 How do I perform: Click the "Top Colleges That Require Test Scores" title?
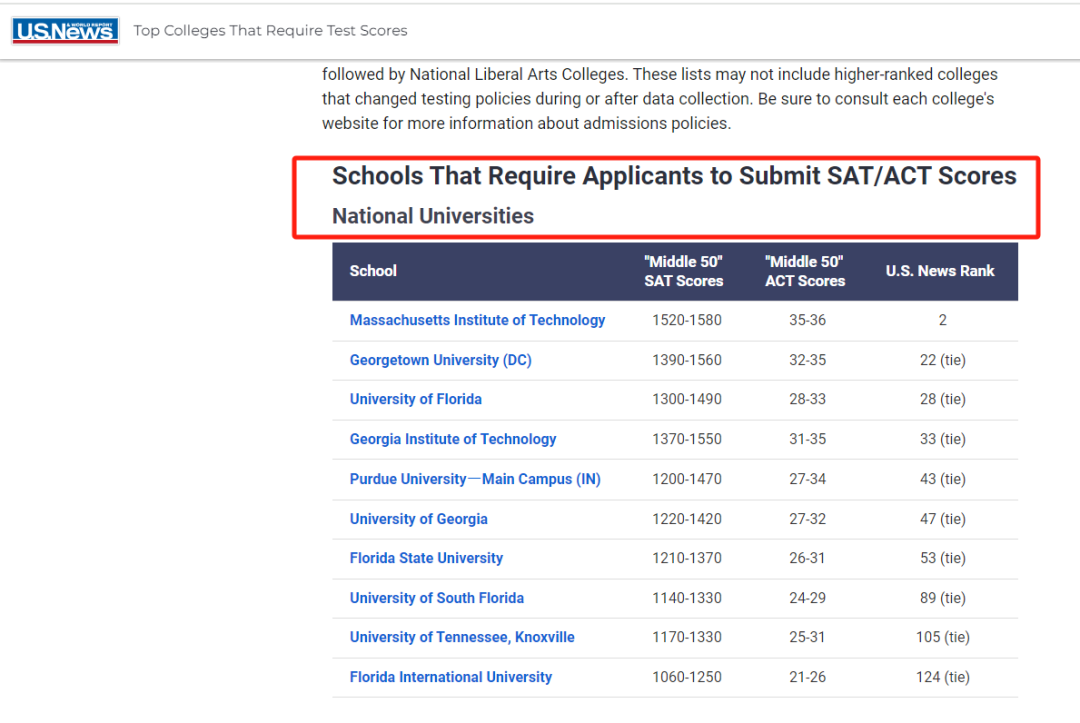point(271,31)
